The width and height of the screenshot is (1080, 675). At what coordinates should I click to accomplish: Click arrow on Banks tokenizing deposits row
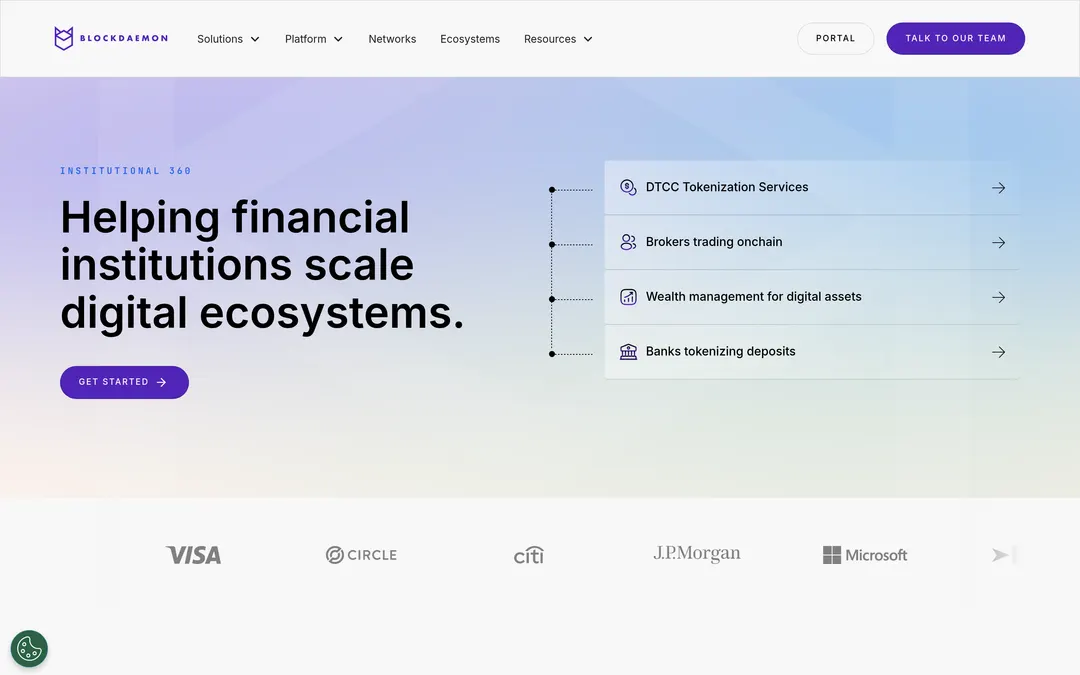pos(998,352)
